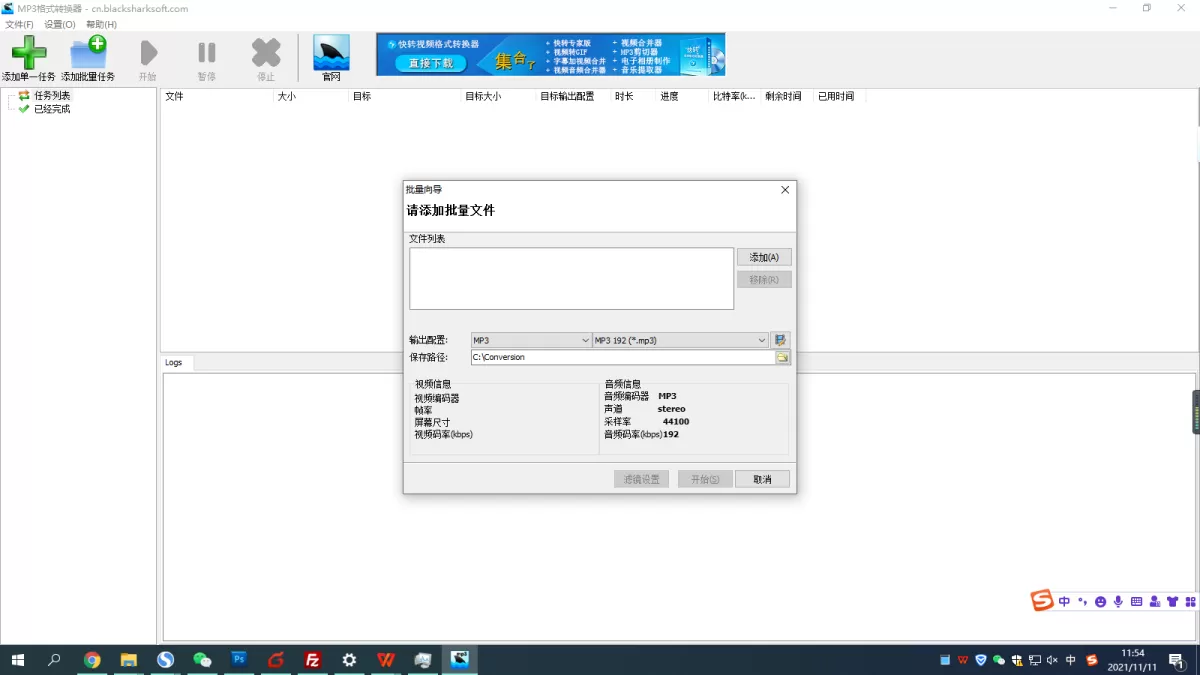Viewport: 1200px width, 675px height.
Task: Open Chrome from the taskbar
Action: click(92, 660)
